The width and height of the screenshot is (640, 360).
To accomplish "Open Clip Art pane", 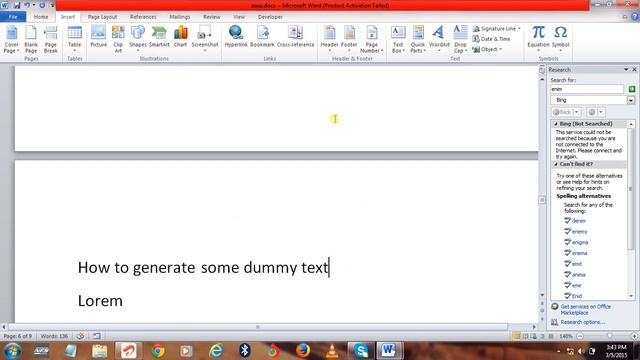I will [118, 39].
